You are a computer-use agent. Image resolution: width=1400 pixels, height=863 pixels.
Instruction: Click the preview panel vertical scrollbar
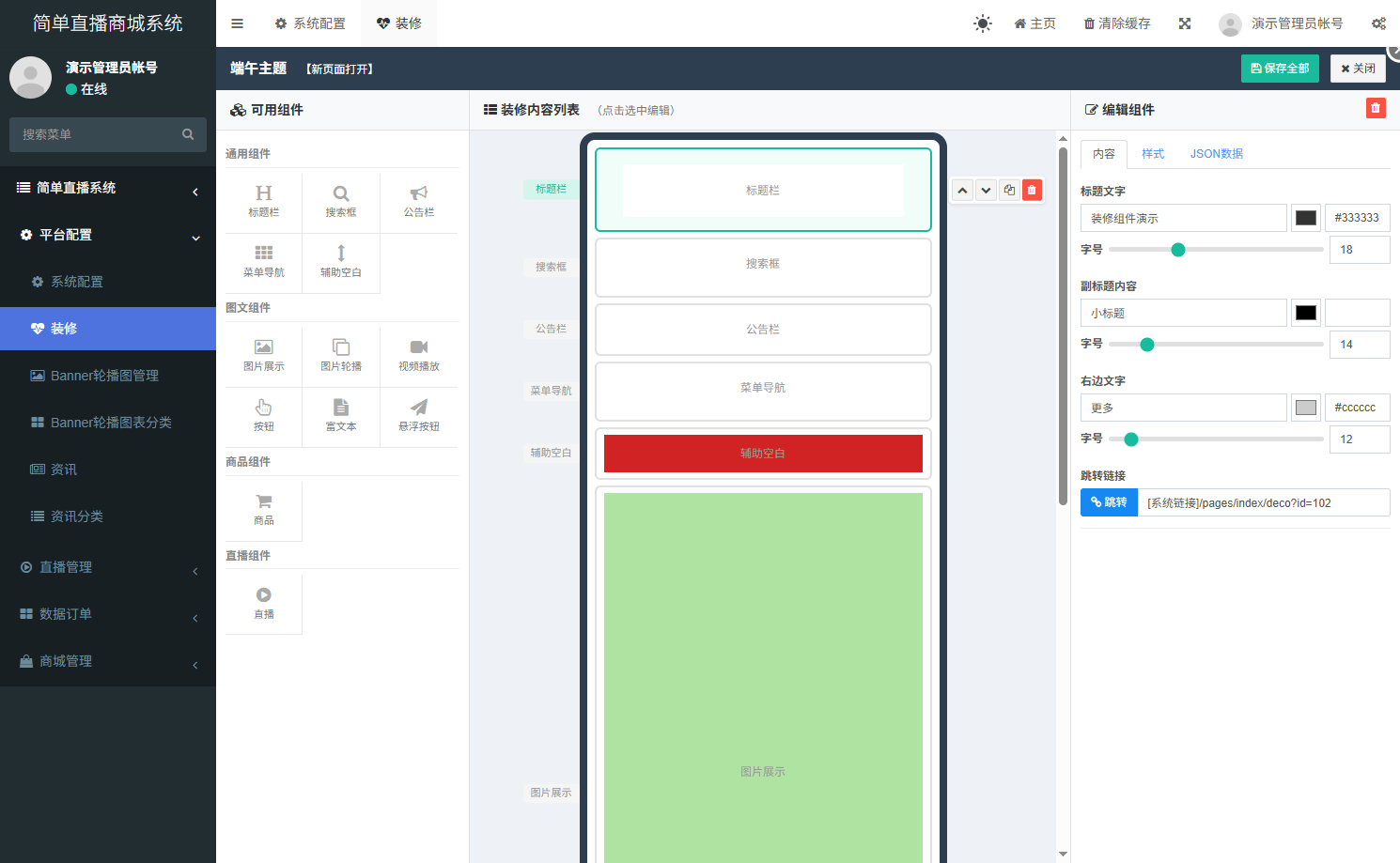point(1063,327)
